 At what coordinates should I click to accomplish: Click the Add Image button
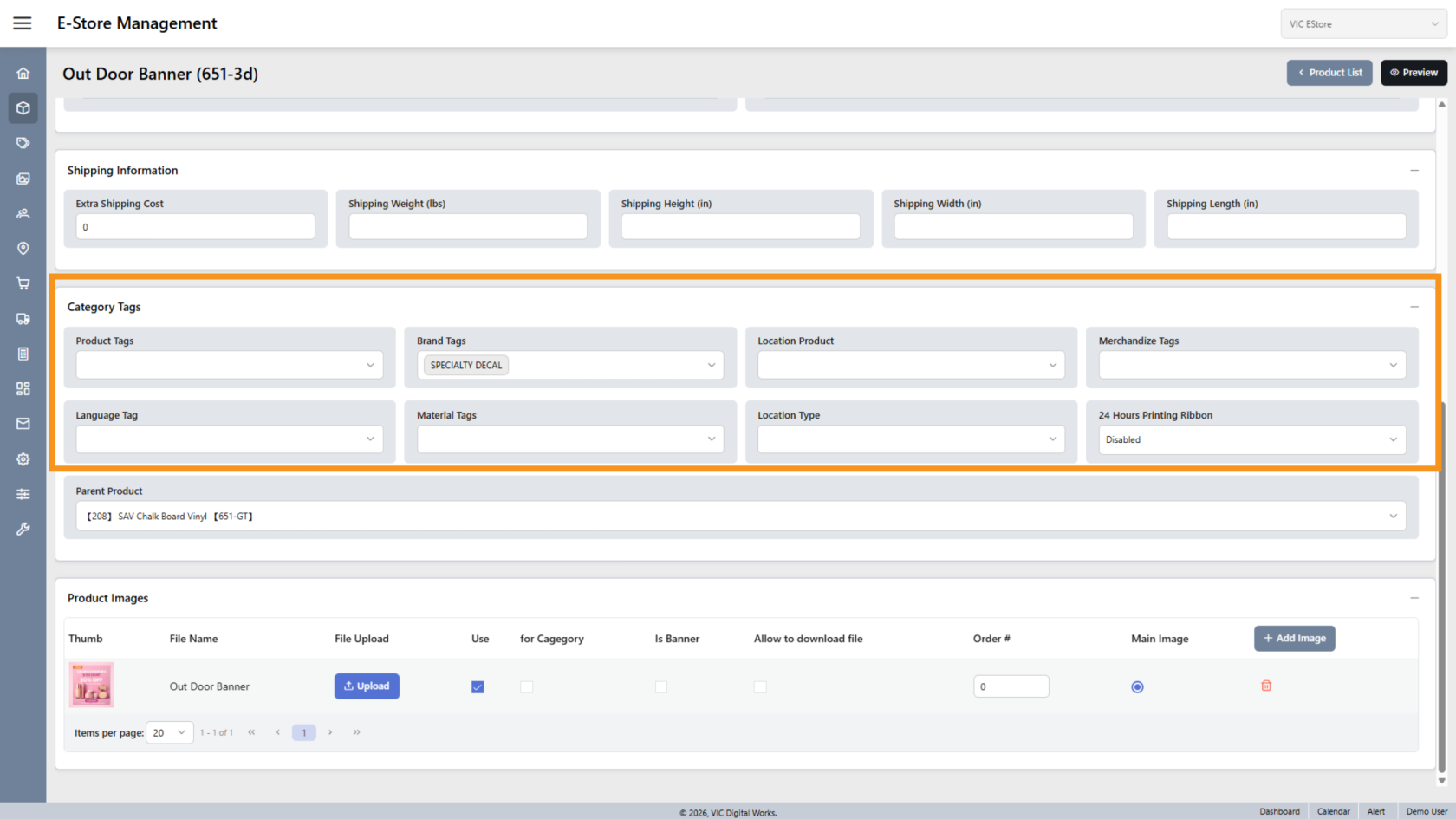coord(1294,639)
